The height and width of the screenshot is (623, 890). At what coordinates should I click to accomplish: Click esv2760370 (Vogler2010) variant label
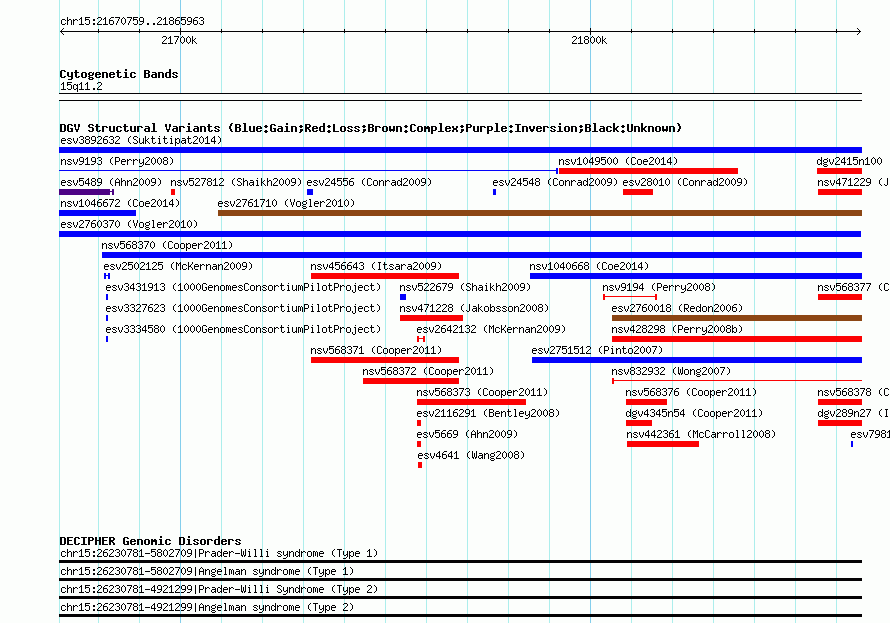pyautogui.click(x=129, y=224)
